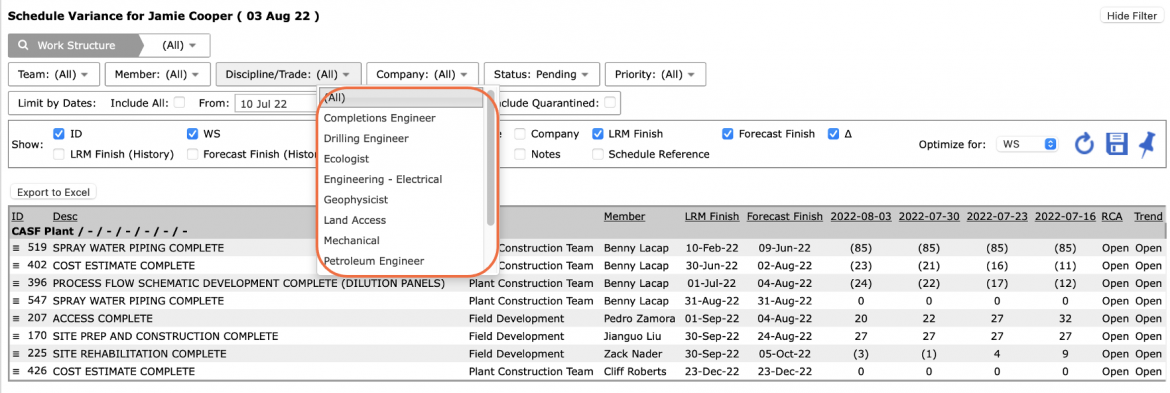Open the Priority filter dropdown
This screenshot has width=1170, height=393.
click(655, 75)
